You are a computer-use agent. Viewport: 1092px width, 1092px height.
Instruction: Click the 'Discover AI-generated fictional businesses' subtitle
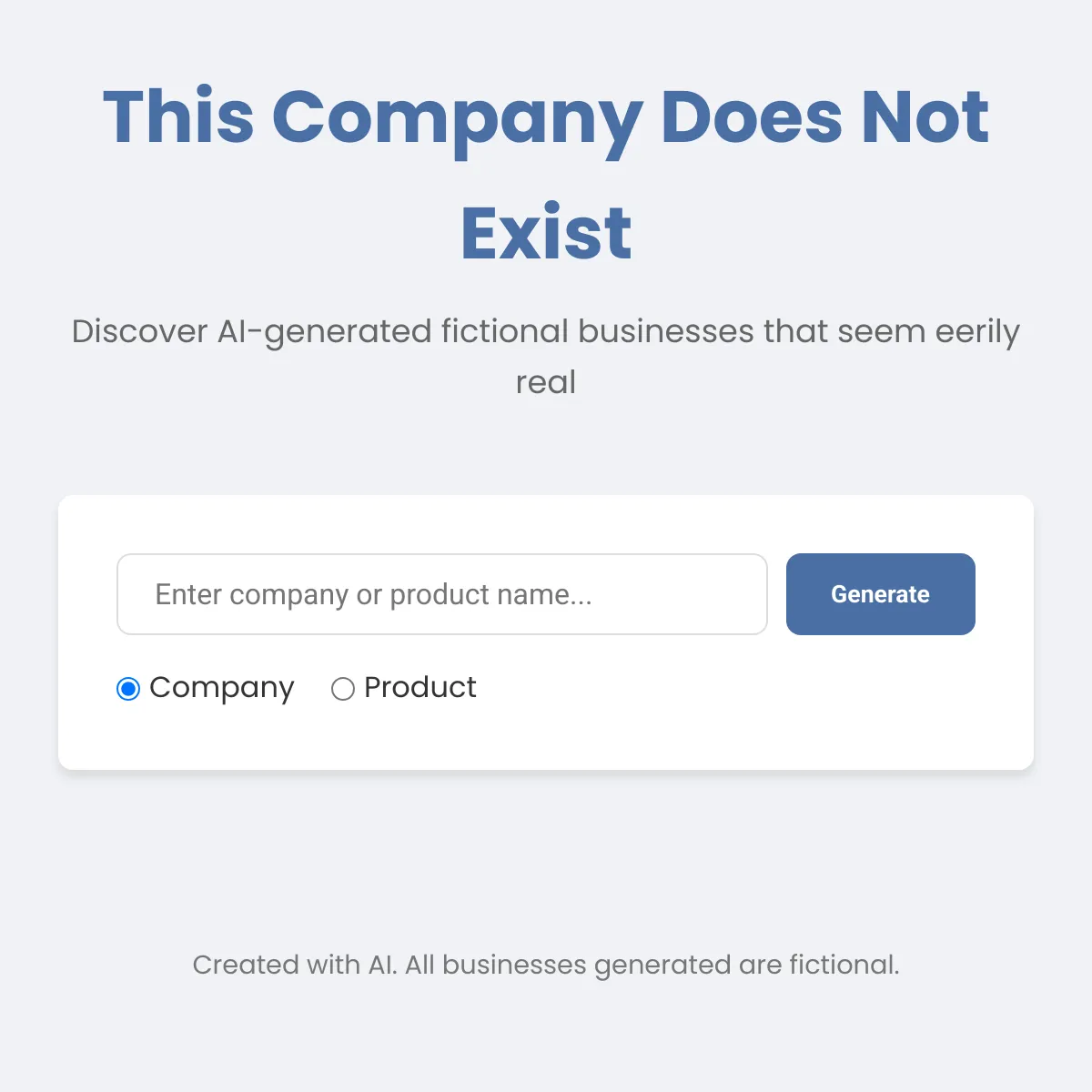[546, 357]
